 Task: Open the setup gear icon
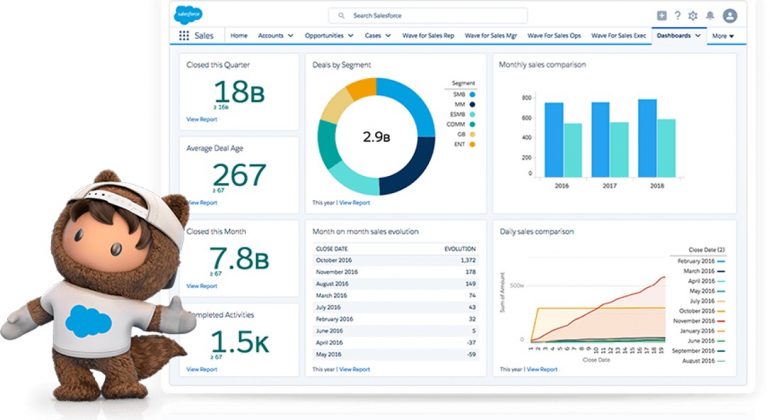point(693,16)
